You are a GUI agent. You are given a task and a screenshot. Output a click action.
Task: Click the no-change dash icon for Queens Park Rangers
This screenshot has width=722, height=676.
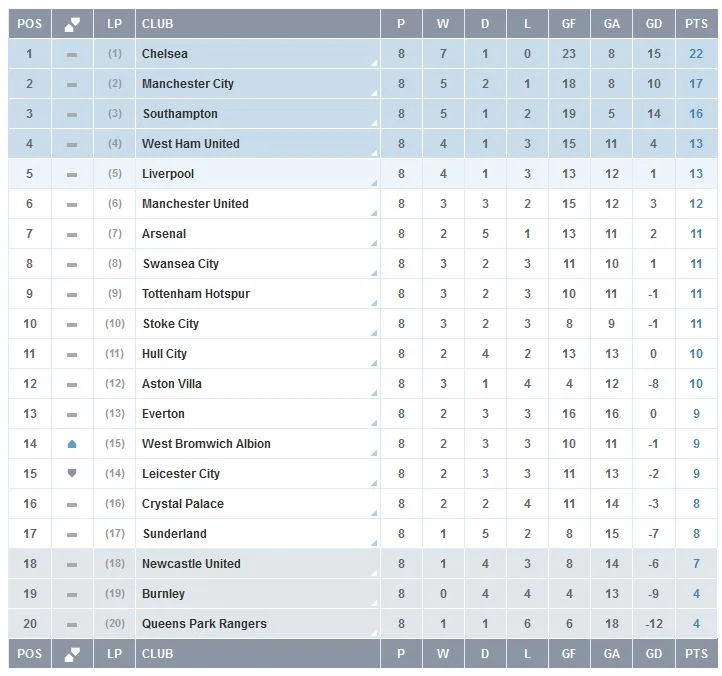point(72,624)
